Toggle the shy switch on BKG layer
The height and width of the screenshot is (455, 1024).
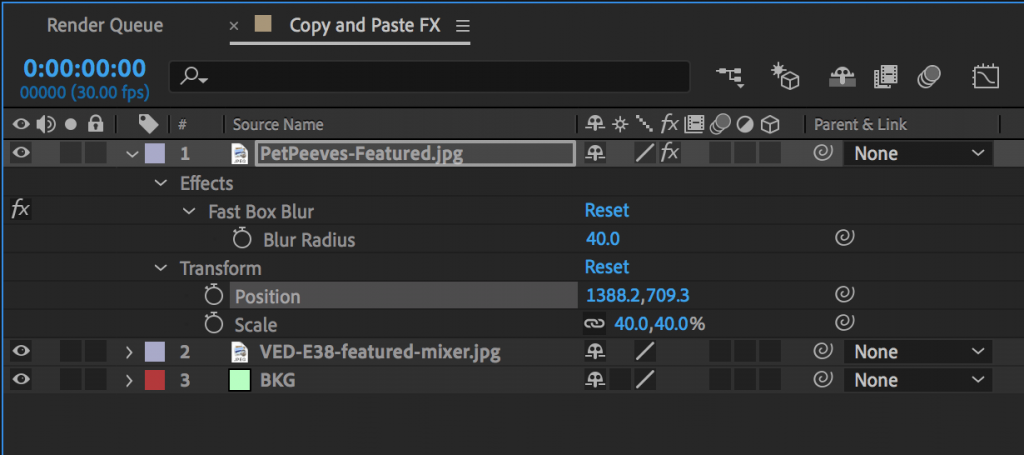(x=594, y=380)
